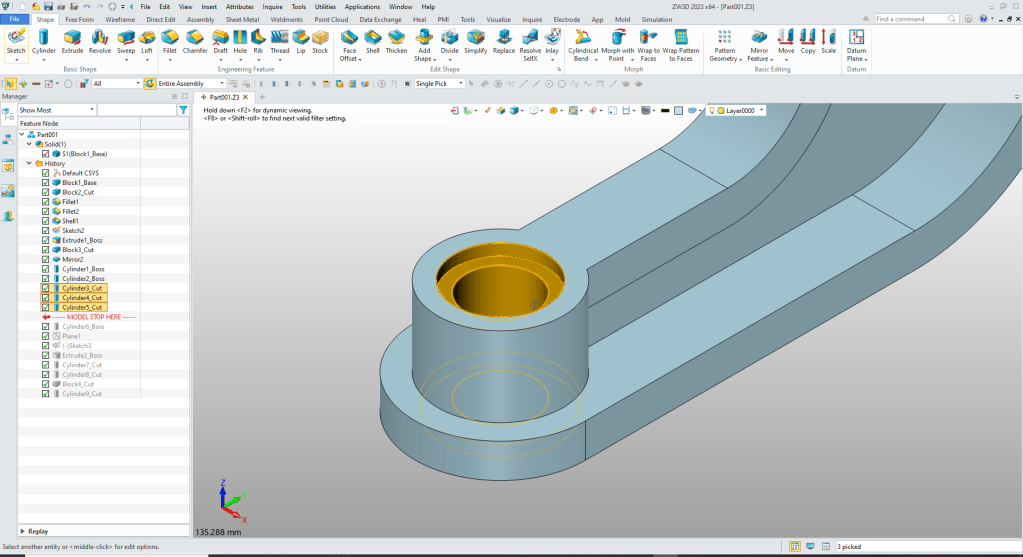This screenshot has width=1023, height=557.
Task: Click the black color swatch in view toolbar
Action: [x=665, y=111]
